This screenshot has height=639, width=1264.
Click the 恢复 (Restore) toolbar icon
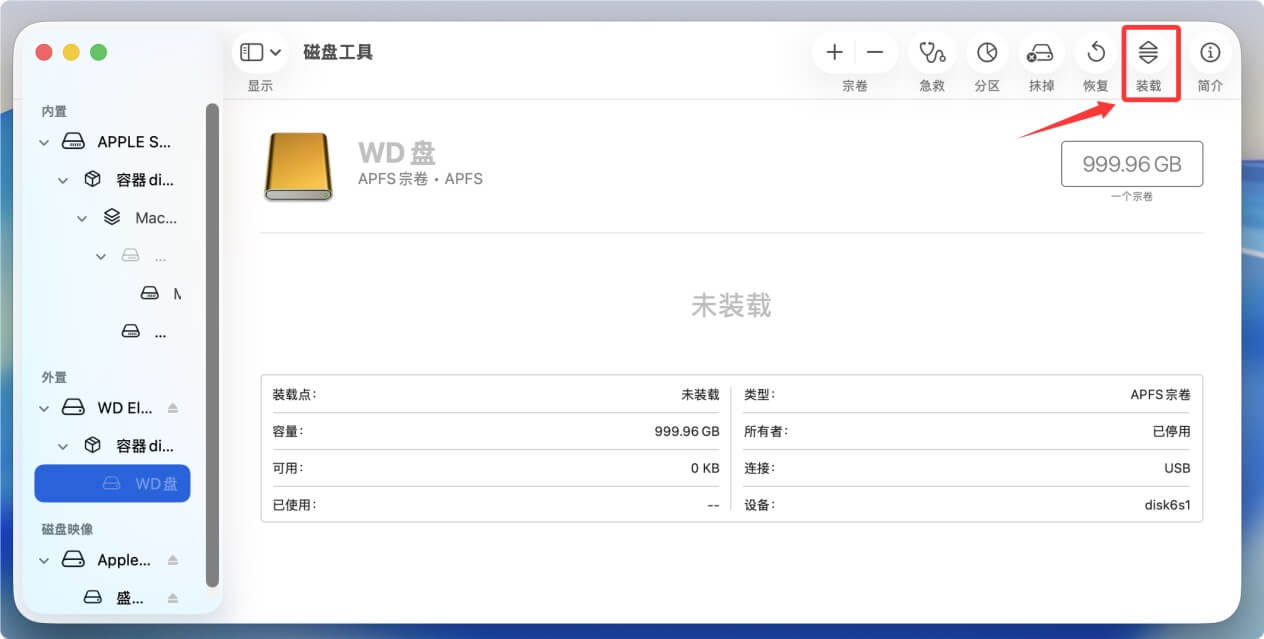[1094, 52]
